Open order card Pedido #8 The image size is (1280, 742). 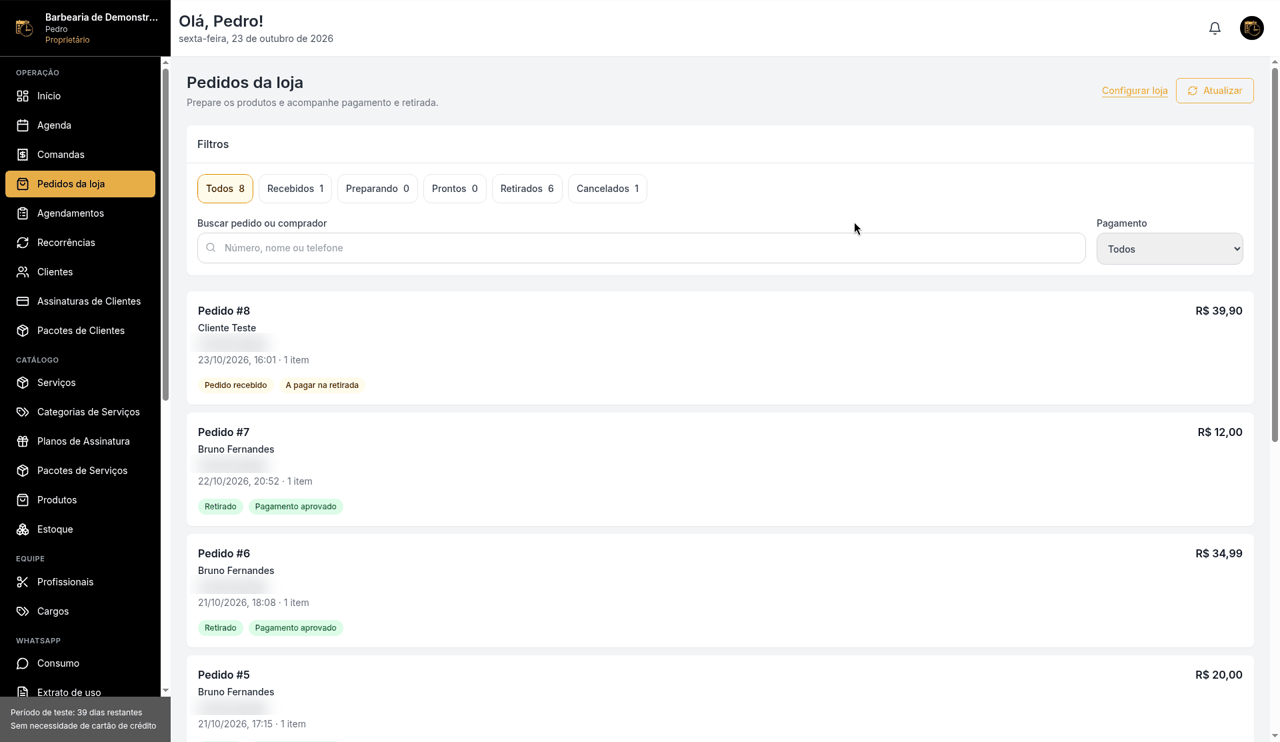tap(720, 348)
